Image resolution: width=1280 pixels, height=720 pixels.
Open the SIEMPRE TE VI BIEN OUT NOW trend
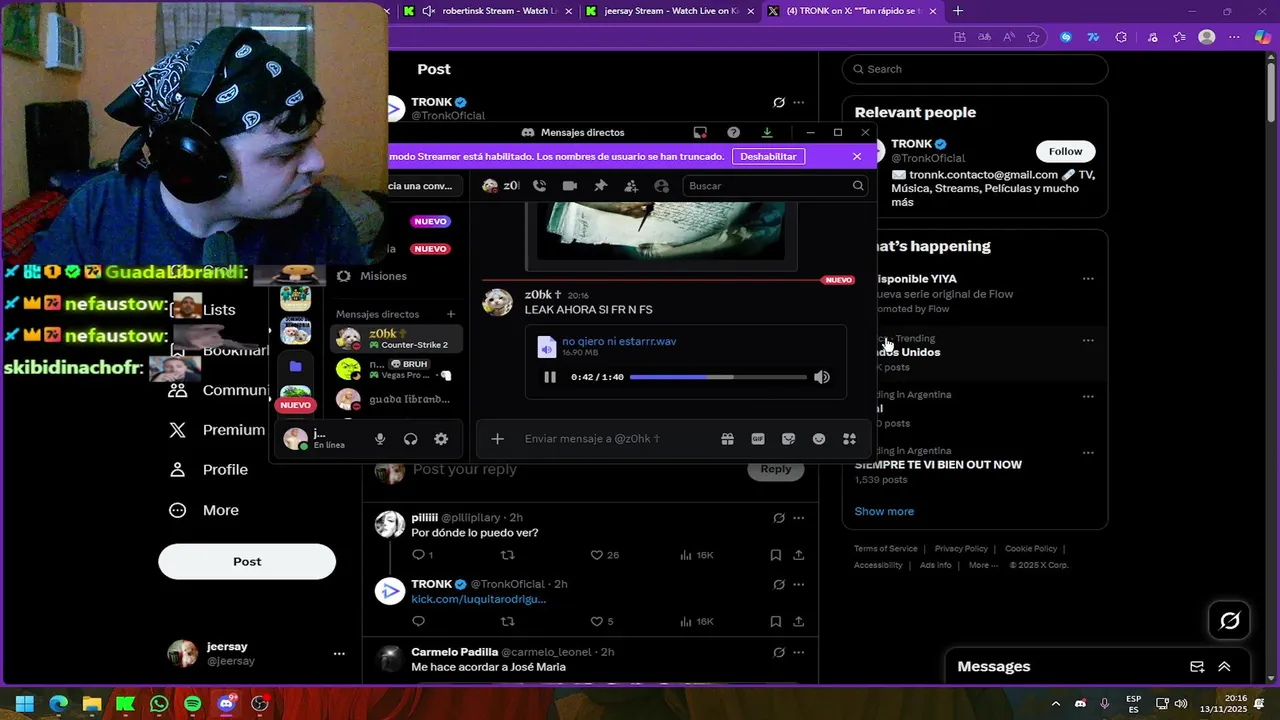975,465
